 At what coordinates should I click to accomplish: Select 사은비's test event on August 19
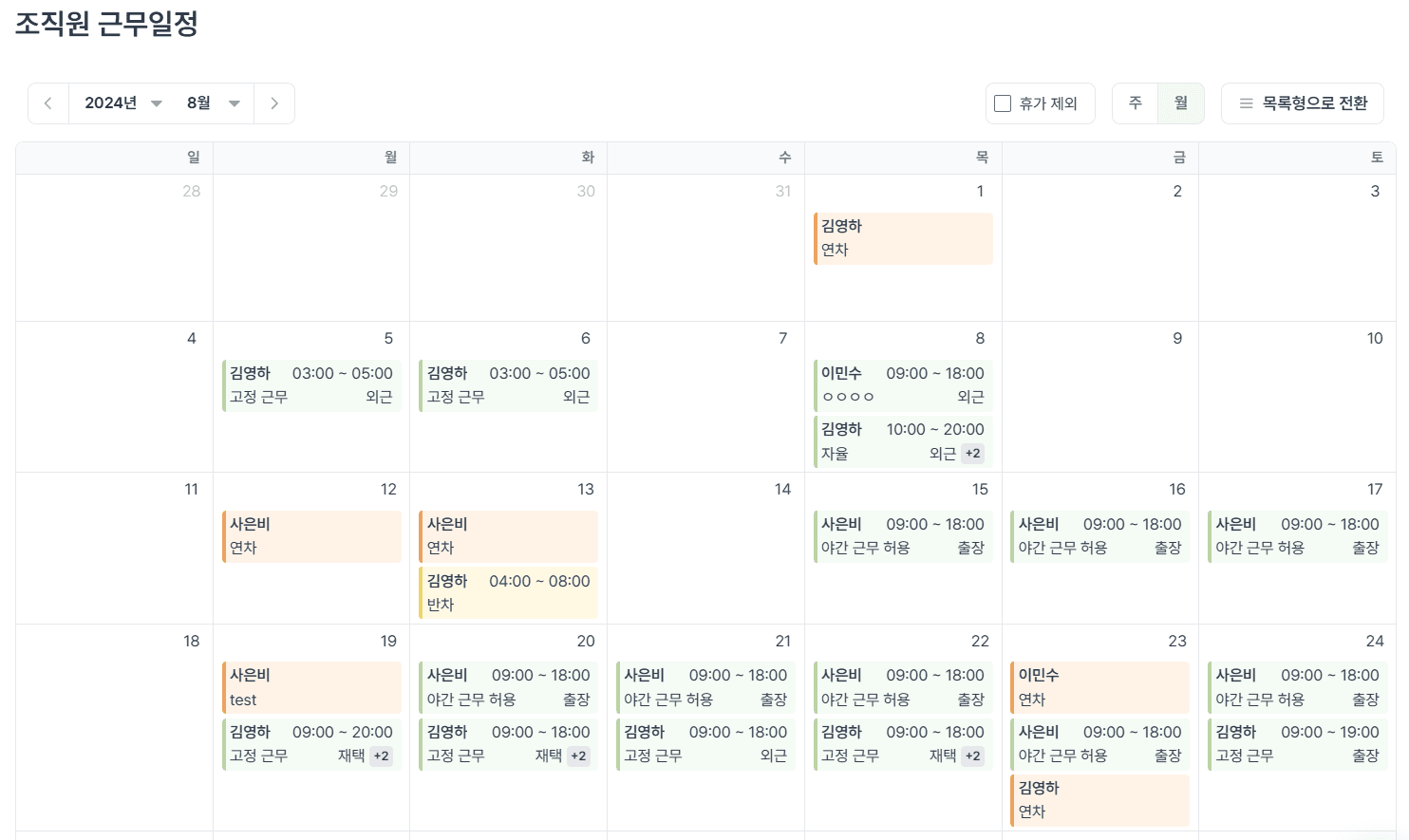(311, 687)
